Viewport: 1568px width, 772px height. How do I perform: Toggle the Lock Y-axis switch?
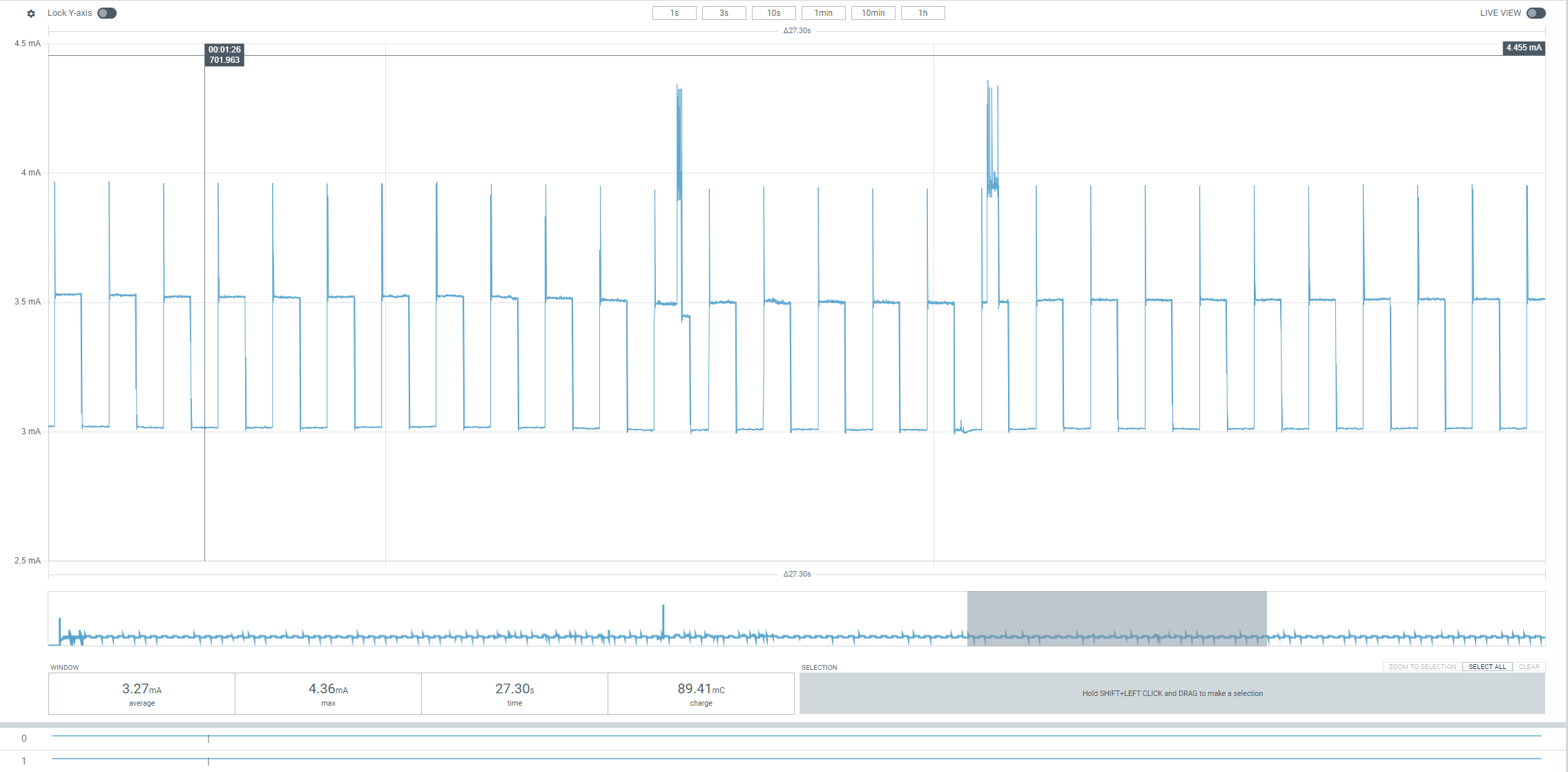coord(107,13)
